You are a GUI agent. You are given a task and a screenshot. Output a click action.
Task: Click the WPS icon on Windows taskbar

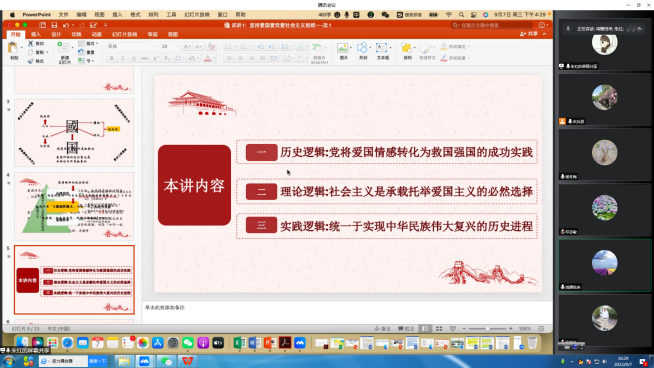click(188, 361)
